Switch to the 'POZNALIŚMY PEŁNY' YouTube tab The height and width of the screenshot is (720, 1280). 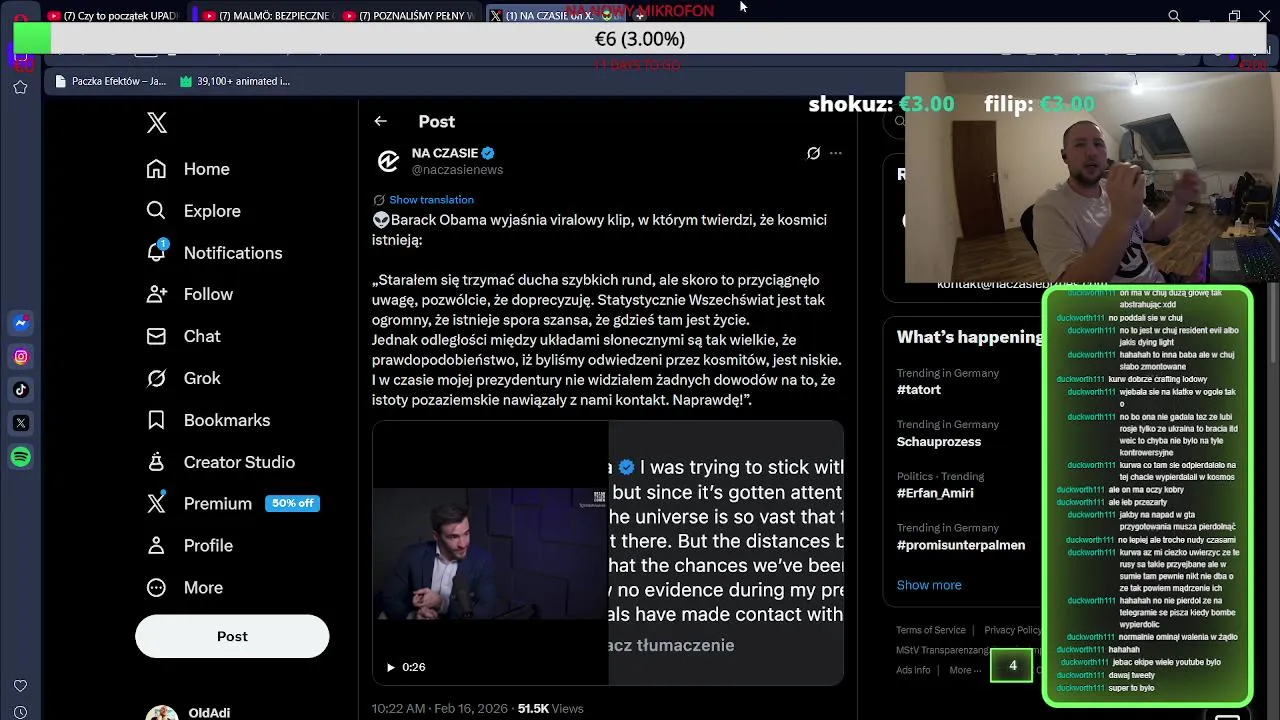(x=408, y=16)
